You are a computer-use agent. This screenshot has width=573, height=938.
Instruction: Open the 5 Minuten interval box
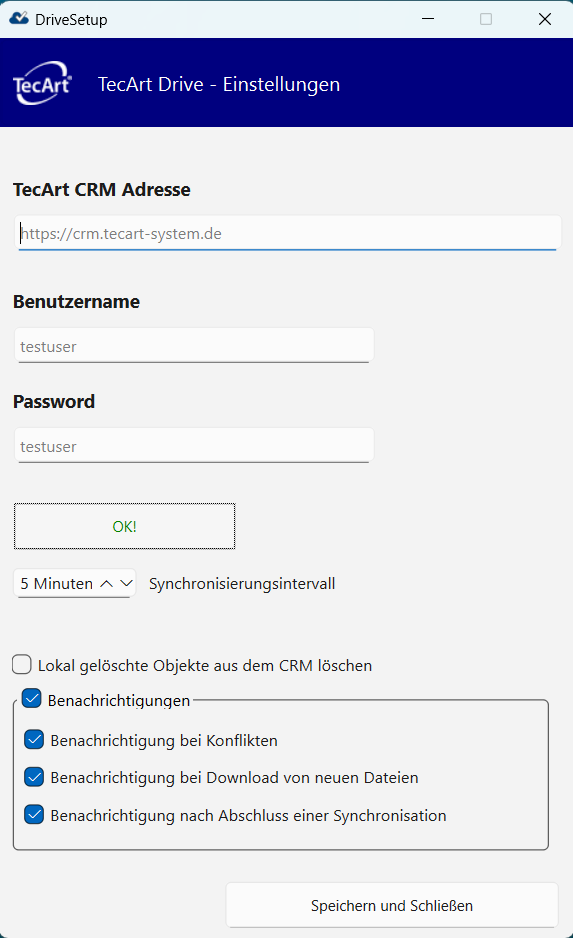57,584
